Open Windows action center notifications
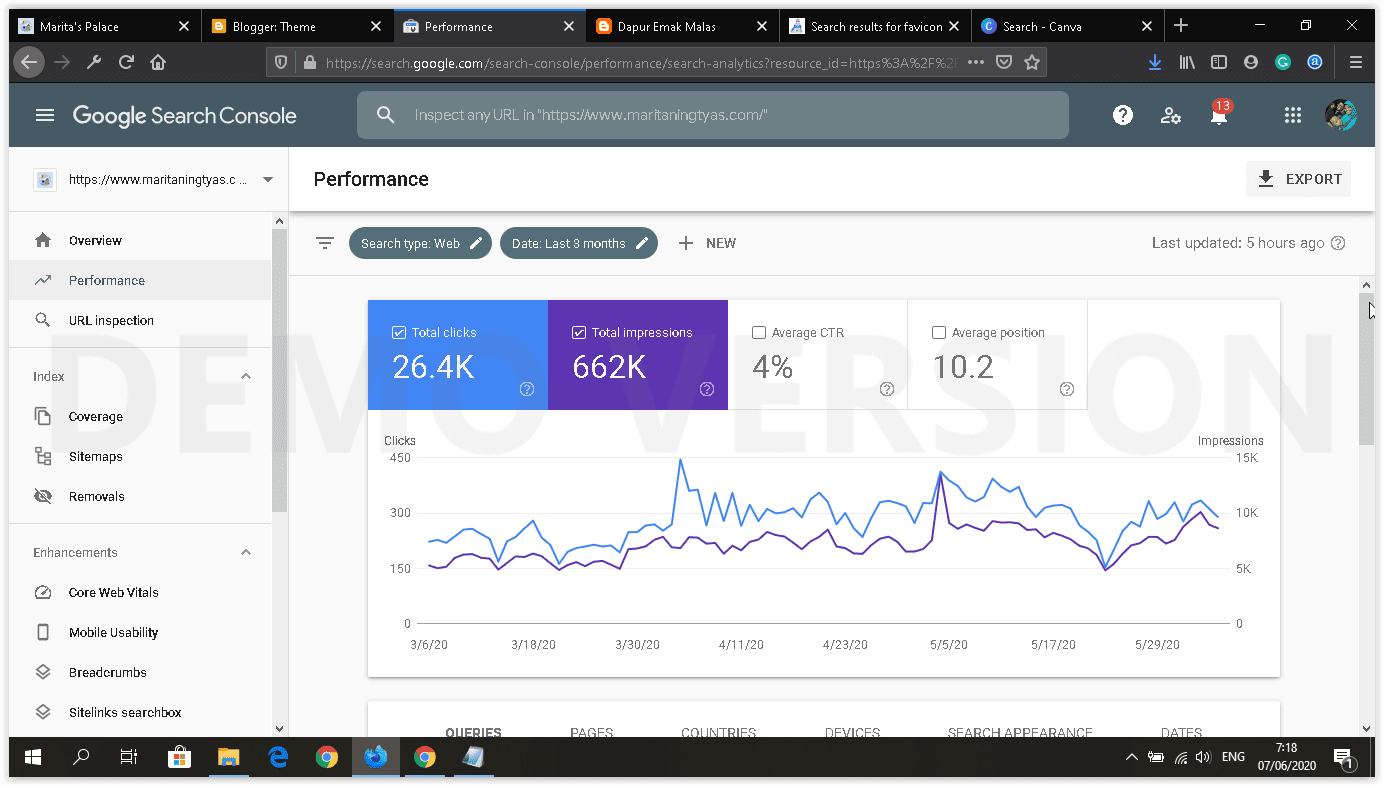Viewport: 1383px width, 785px height. [1343, 757]
